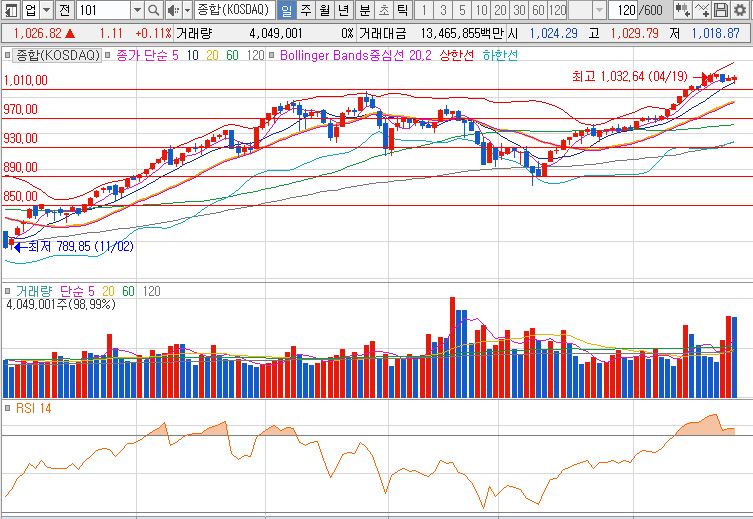Click the 1,010.00 price axis label
Image resolution: width=753 pixels, height=519 pixels.
tap(26, 80)
